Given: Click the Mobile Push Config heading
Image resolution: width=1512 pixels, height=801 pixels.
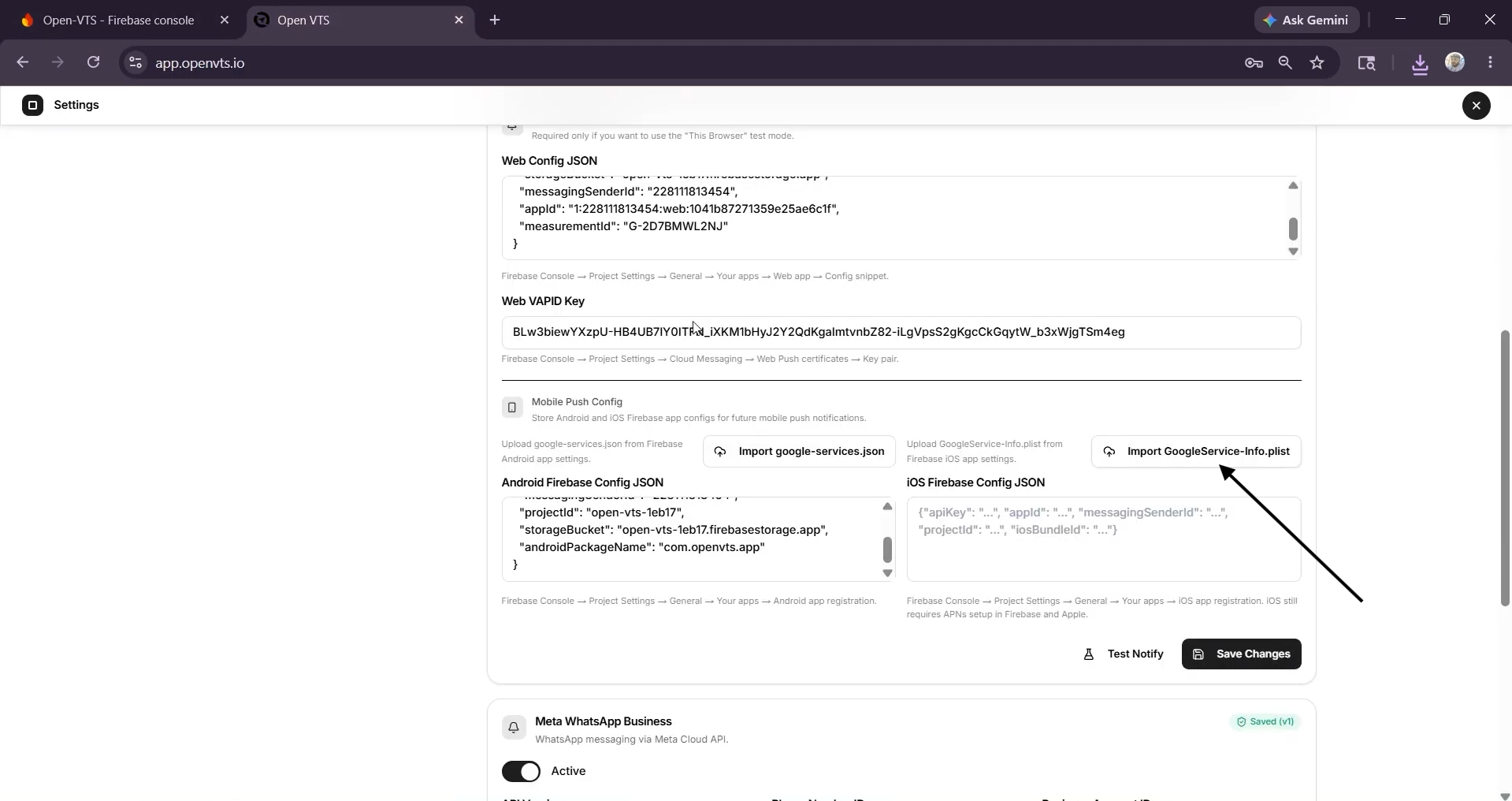Looking at the screenshot, I should click(577, 402).
